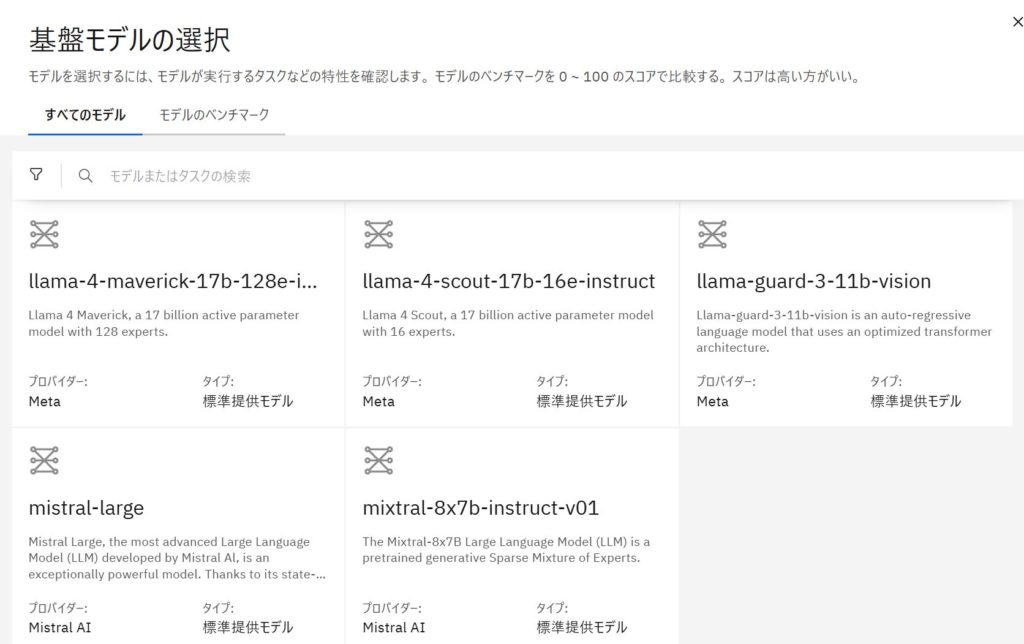Click the mixtral-8x7b-instruct-v01 model icon
The width and height of the screenshot is (1024, 644).
click(379, 460)
